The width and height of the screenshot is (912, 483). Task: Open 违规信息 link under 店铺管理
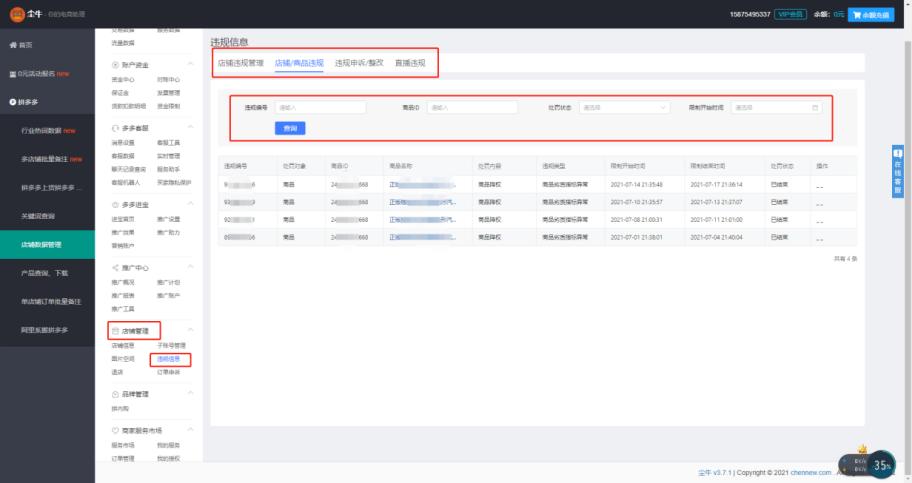coord(168,358)
